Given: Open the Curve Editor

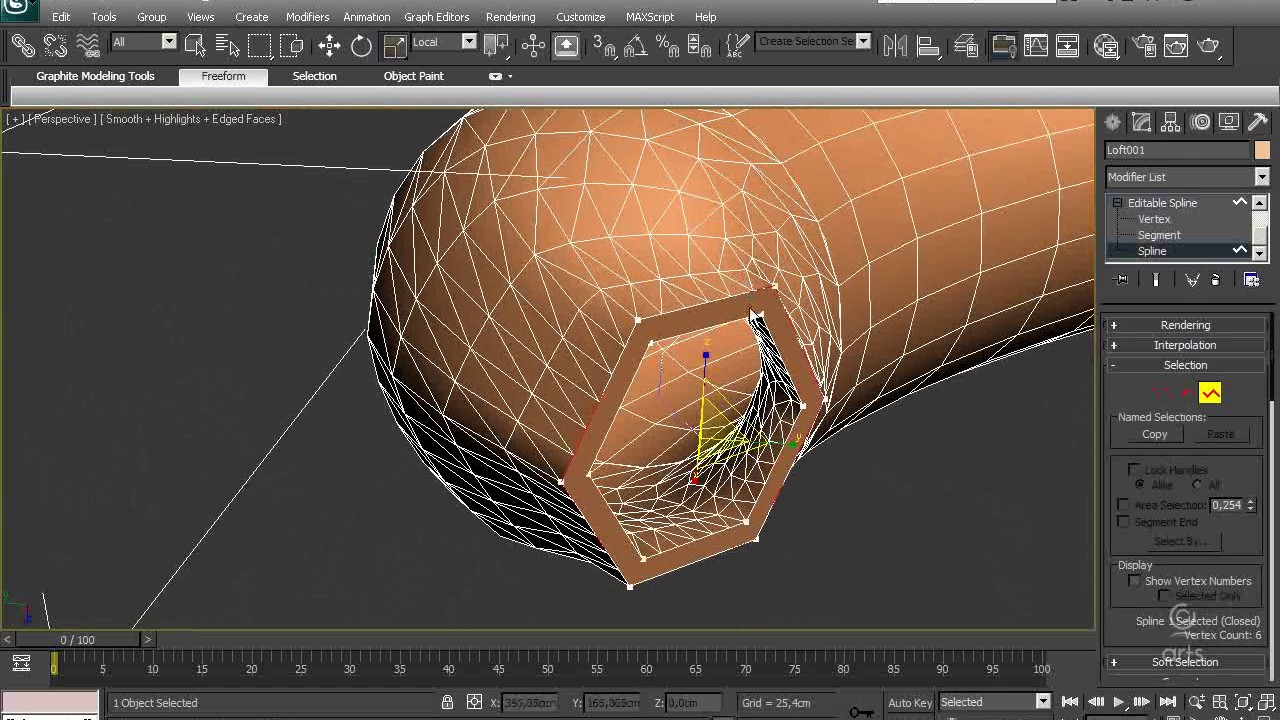Looking at the screenshot, I should (x=1035, y=44).
